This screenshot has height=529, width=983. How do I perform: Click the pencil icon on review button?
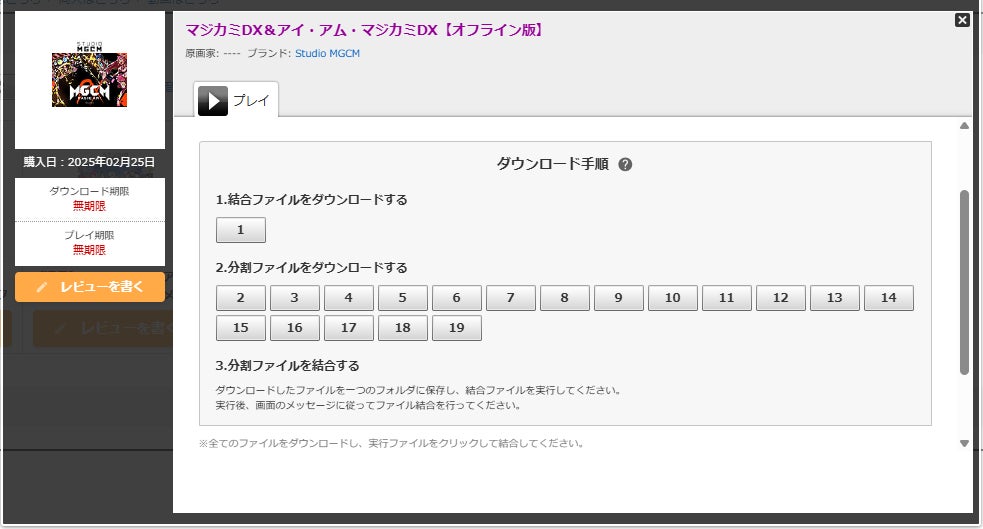coord(42,287)
